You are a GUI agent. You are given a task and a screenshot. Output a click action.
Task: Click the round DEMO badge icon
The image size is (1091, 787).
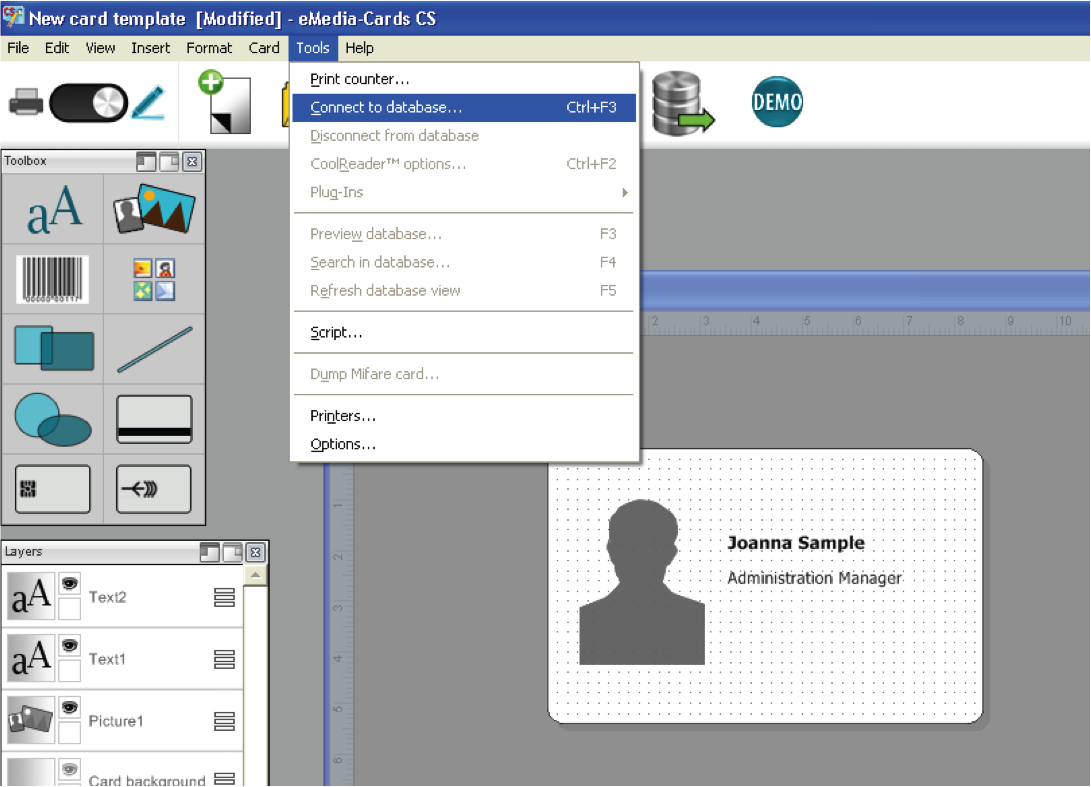777,102
